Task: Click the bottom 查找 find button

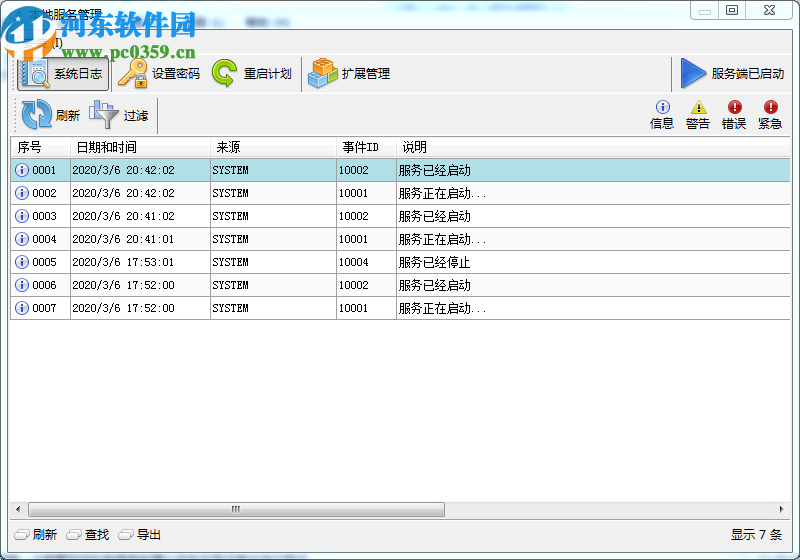Action: [x=88, y=534]
